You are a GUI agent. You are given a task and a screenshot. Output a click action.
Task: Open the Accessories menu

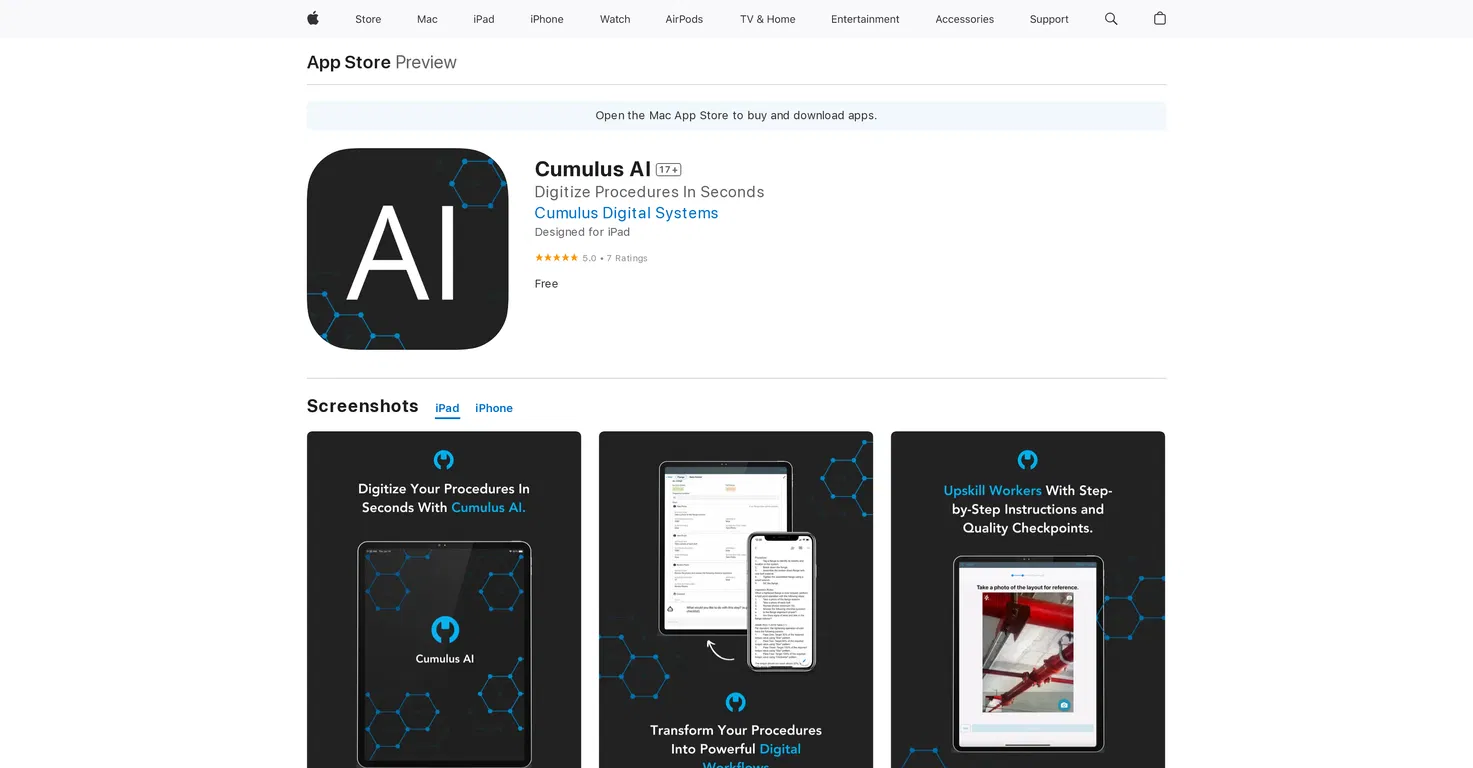coord(965,19)
